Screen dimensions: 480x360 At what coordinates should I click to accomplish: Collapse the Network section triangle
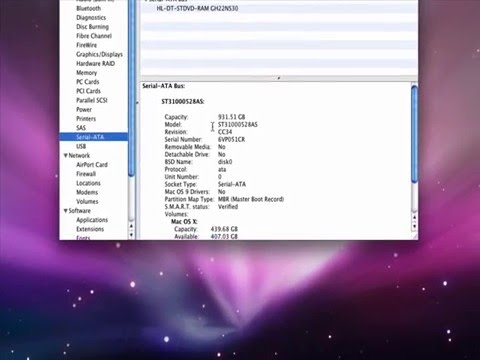point(66,155)
